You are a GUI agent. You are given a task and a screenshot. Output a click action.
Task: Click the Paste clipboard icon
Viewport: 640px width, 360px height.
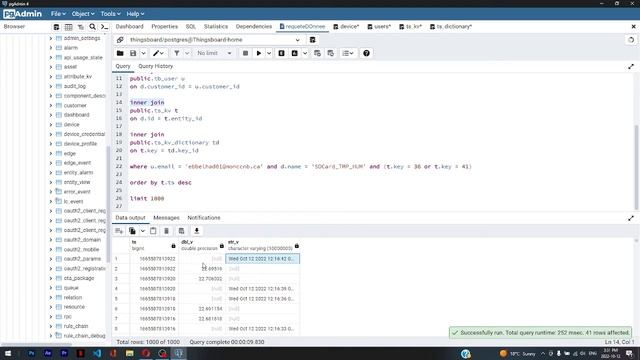coord(153,231)
